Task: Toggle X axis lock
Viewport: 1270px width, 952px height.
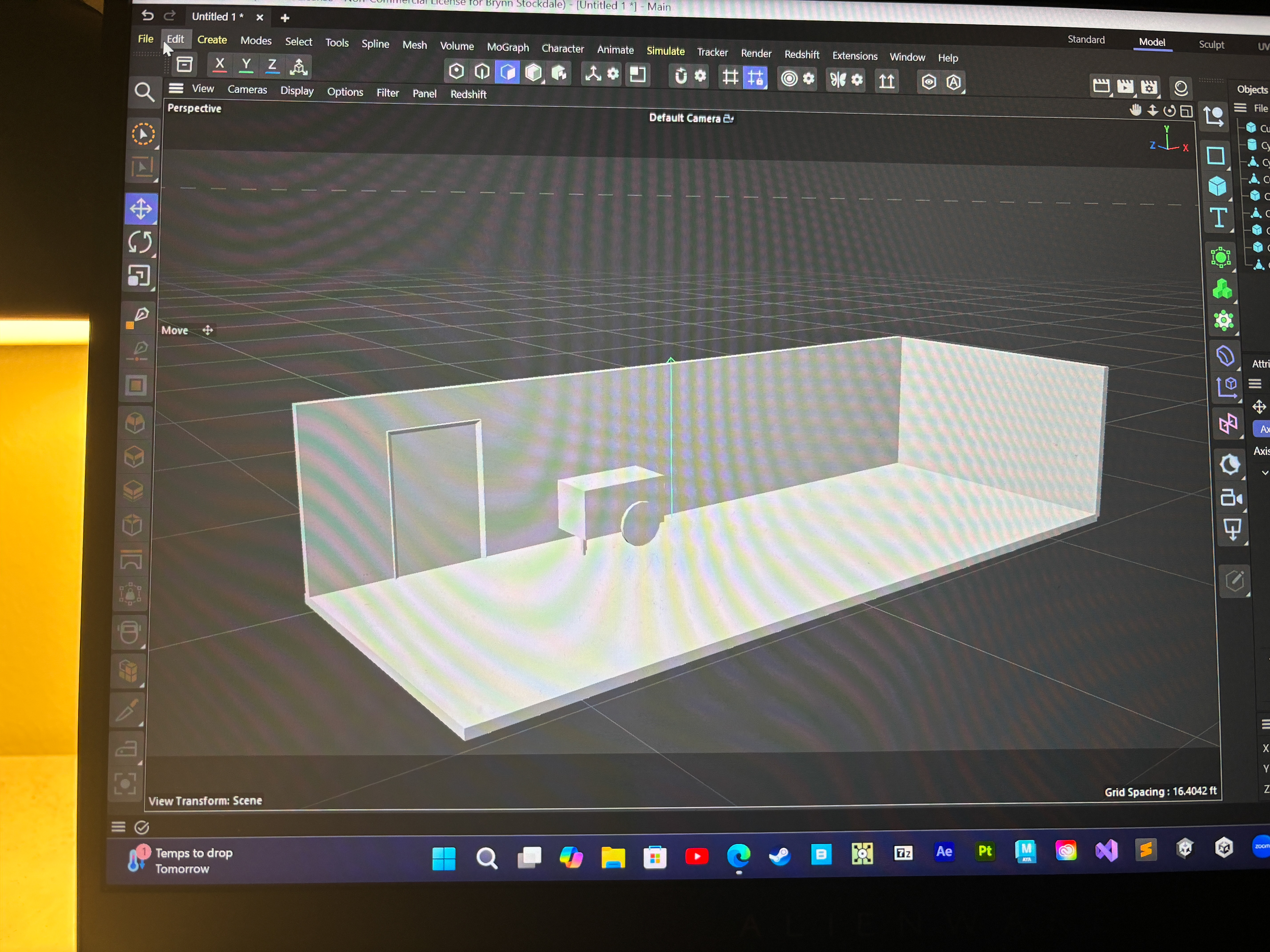Action: (x=219, y=64)
